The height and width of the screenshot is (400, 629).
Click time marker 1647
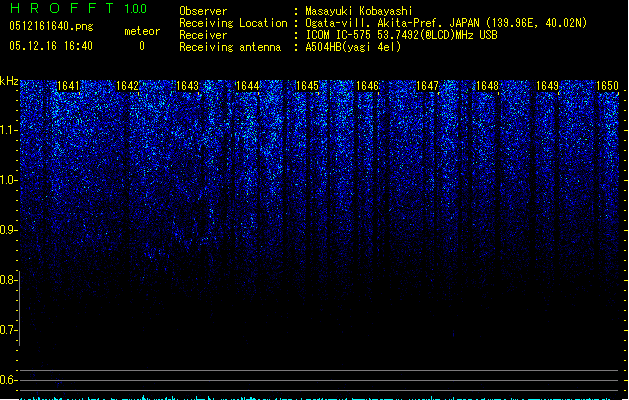(x=428, y=86)
